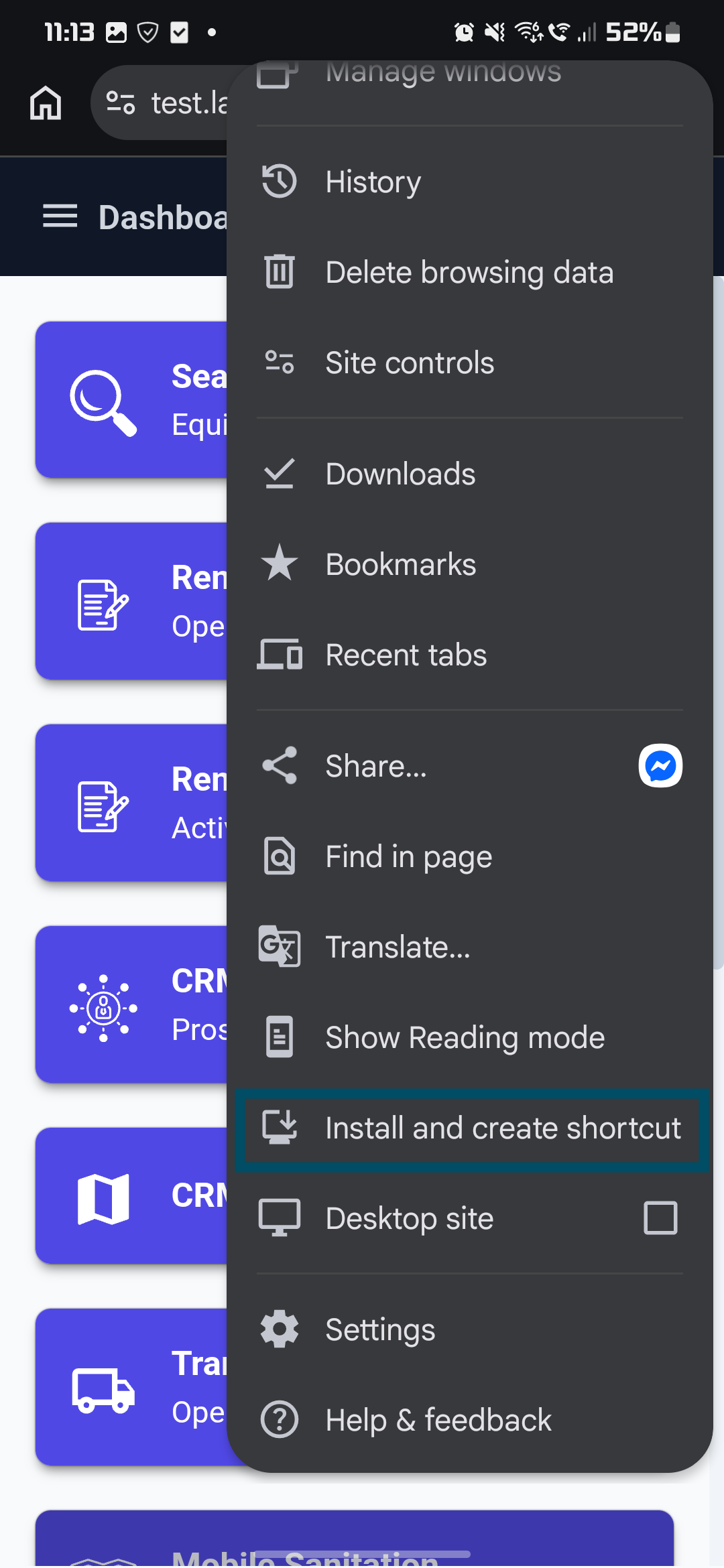Choose Share... from the menu
724x1568 pixels.
469,766
